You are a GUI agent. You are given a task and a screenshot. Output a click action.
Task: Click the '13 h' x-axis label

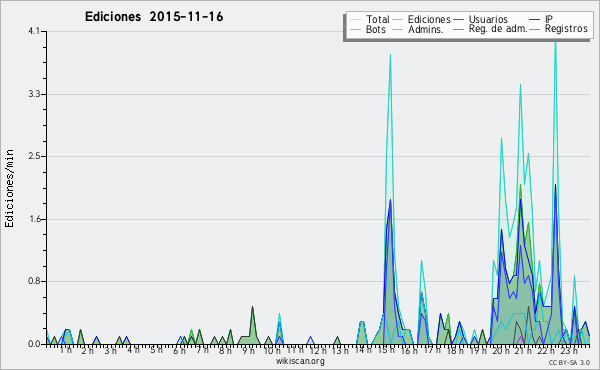click(340, 350)
